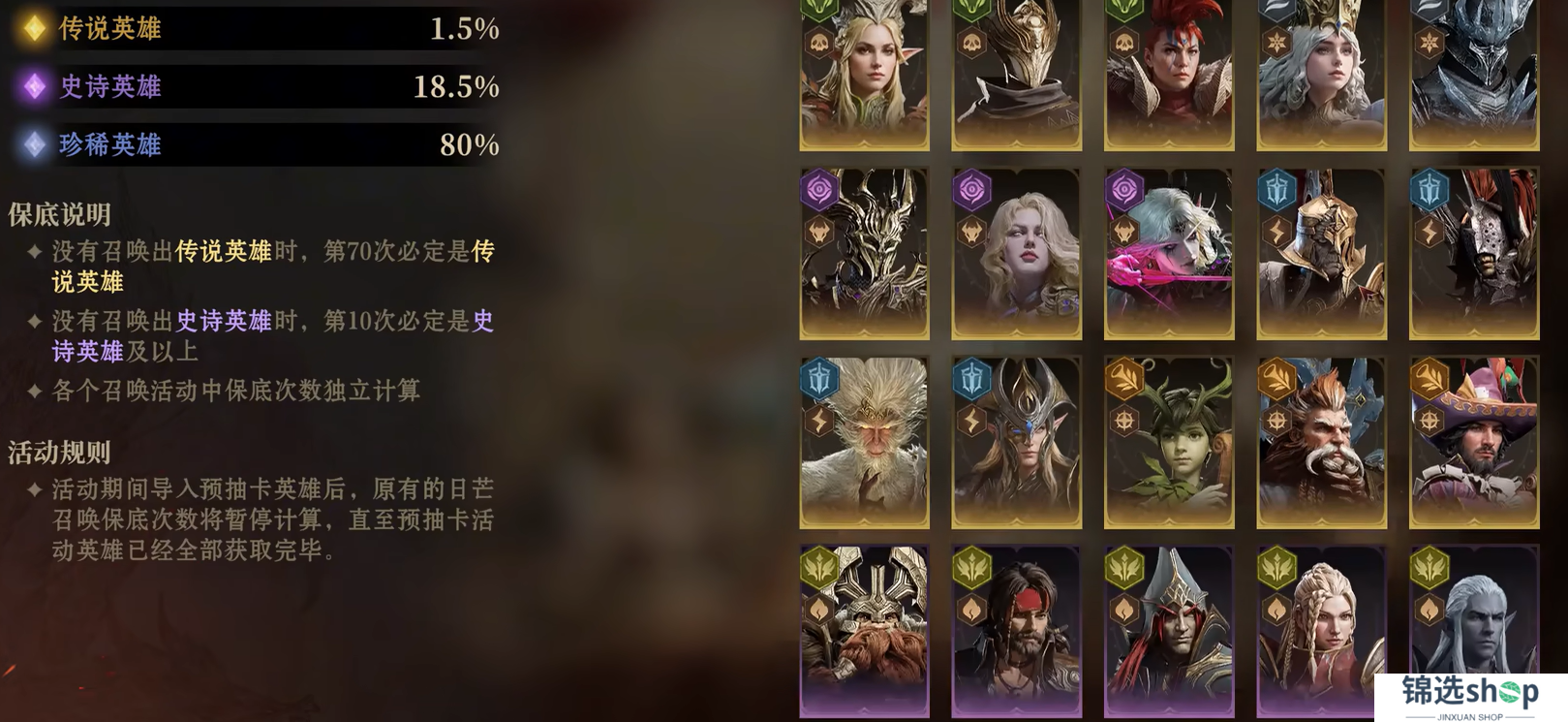
Task: Click purple eye faction badge on spiky golden armor hero
Action: coord(819,189)
